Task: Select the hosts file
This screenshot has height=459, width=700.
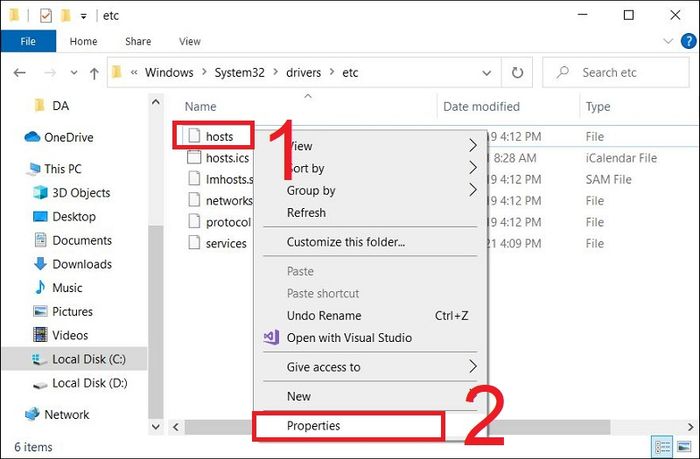Action: (x=219, y=136)
